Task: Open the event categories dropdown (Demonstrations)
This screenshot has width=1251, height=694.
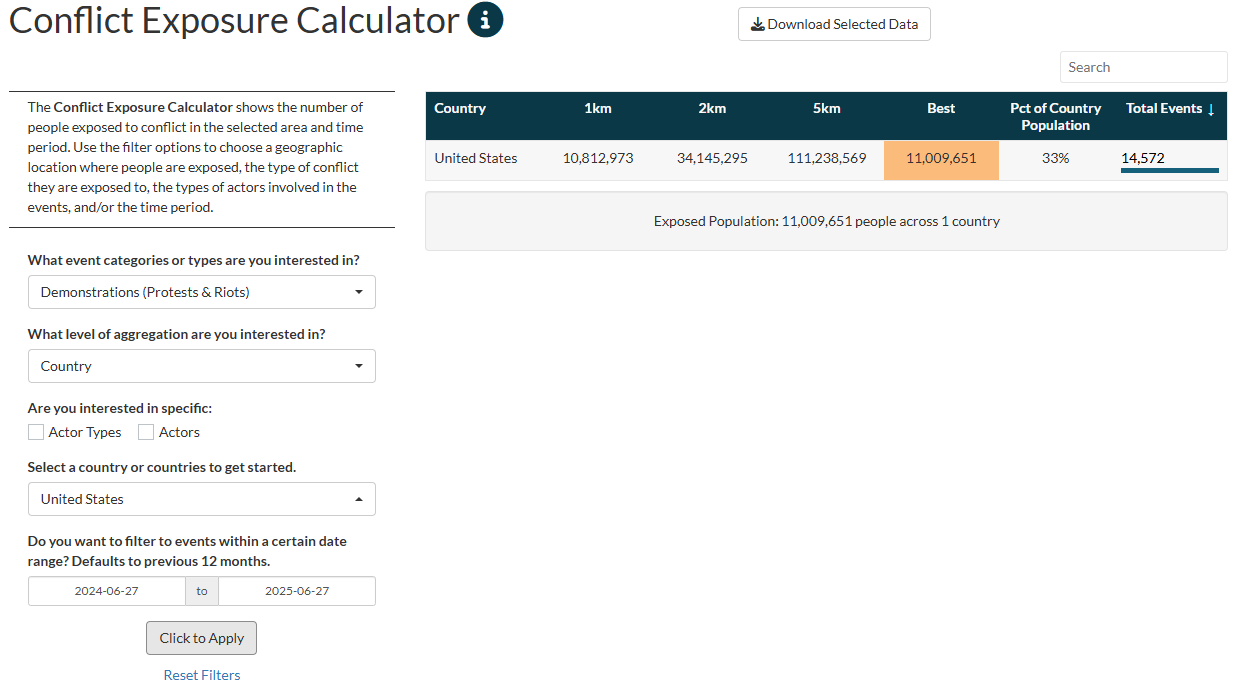Action: point(202,292)
